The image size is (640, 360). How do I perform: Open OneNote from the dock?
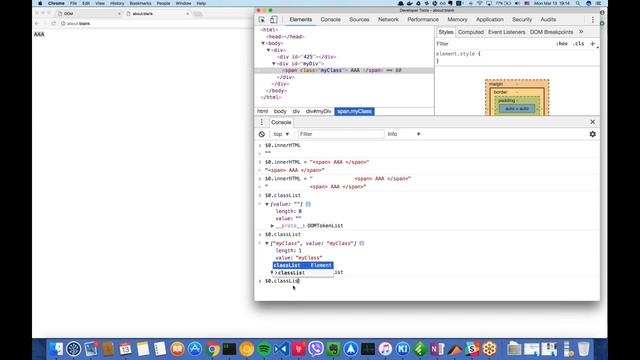click(437, 349)
